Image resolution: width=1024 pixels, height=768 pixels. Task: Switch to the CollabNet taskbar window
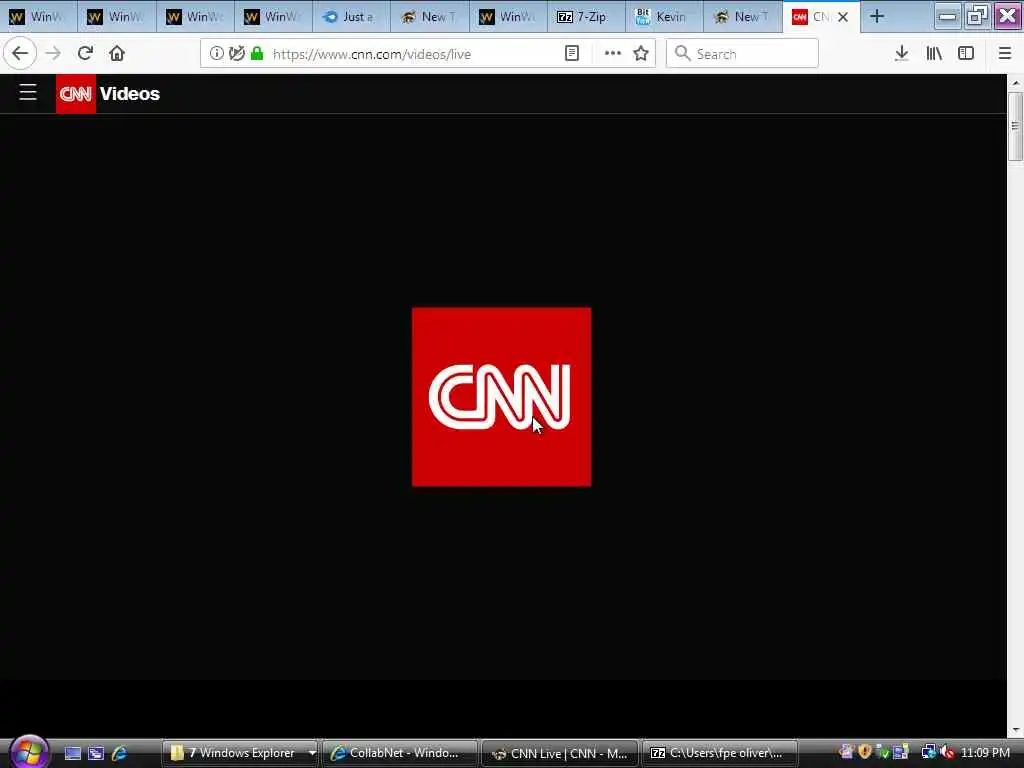coord(400,753)
